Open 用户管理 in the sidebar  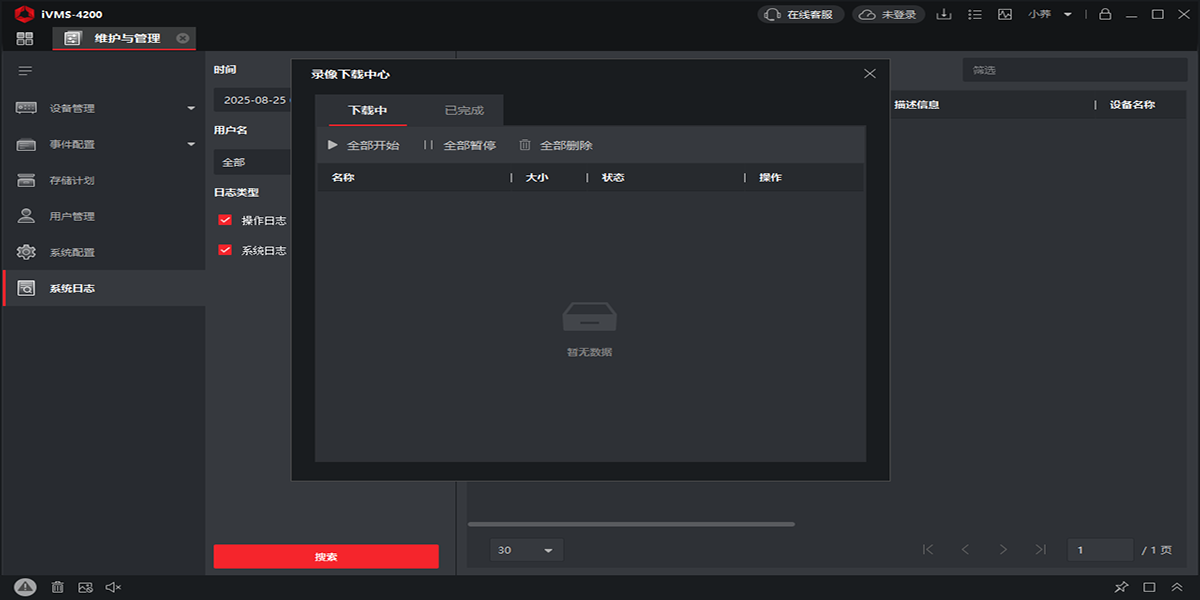[104, 216]
